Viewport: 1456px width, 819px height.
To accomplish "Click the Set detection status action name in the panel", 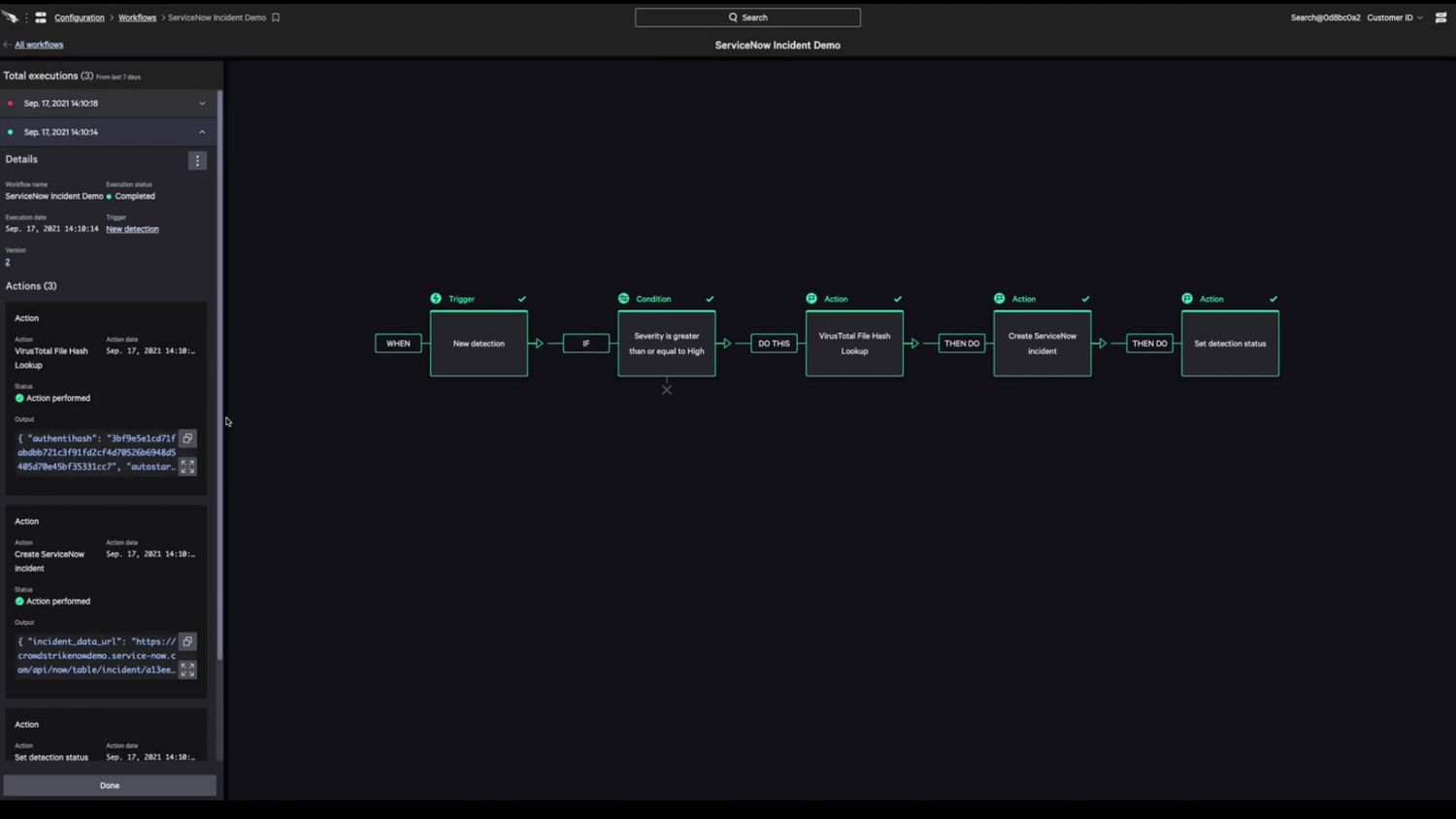I will (51, 757).
